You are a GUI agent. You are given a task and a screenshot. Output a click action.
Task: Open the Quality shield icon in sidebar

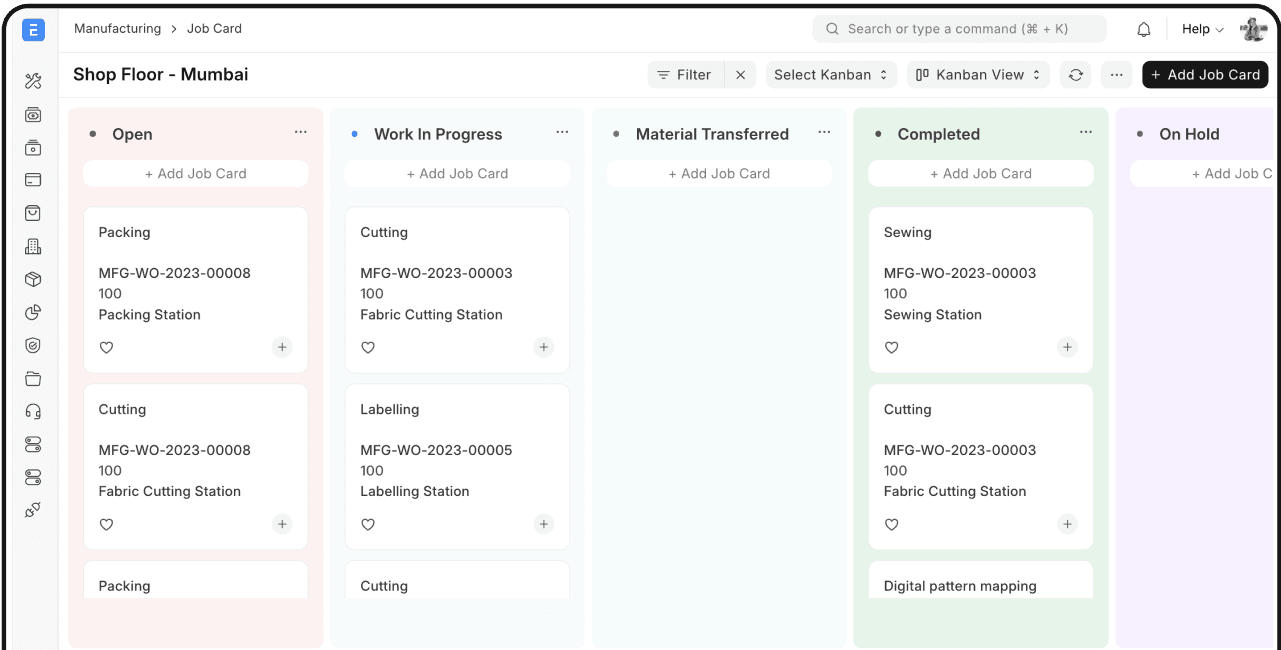(33, 345)
